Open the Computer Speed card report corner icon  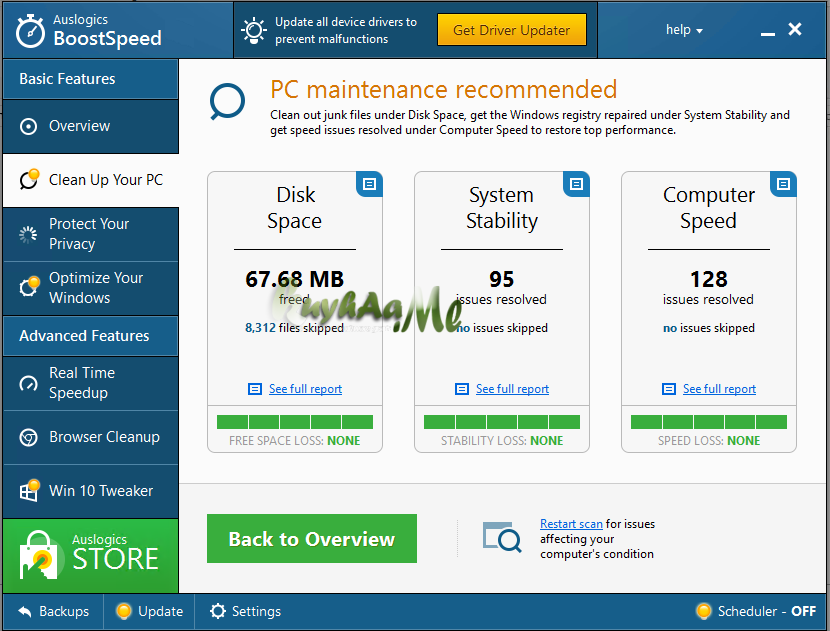[783, 184]
